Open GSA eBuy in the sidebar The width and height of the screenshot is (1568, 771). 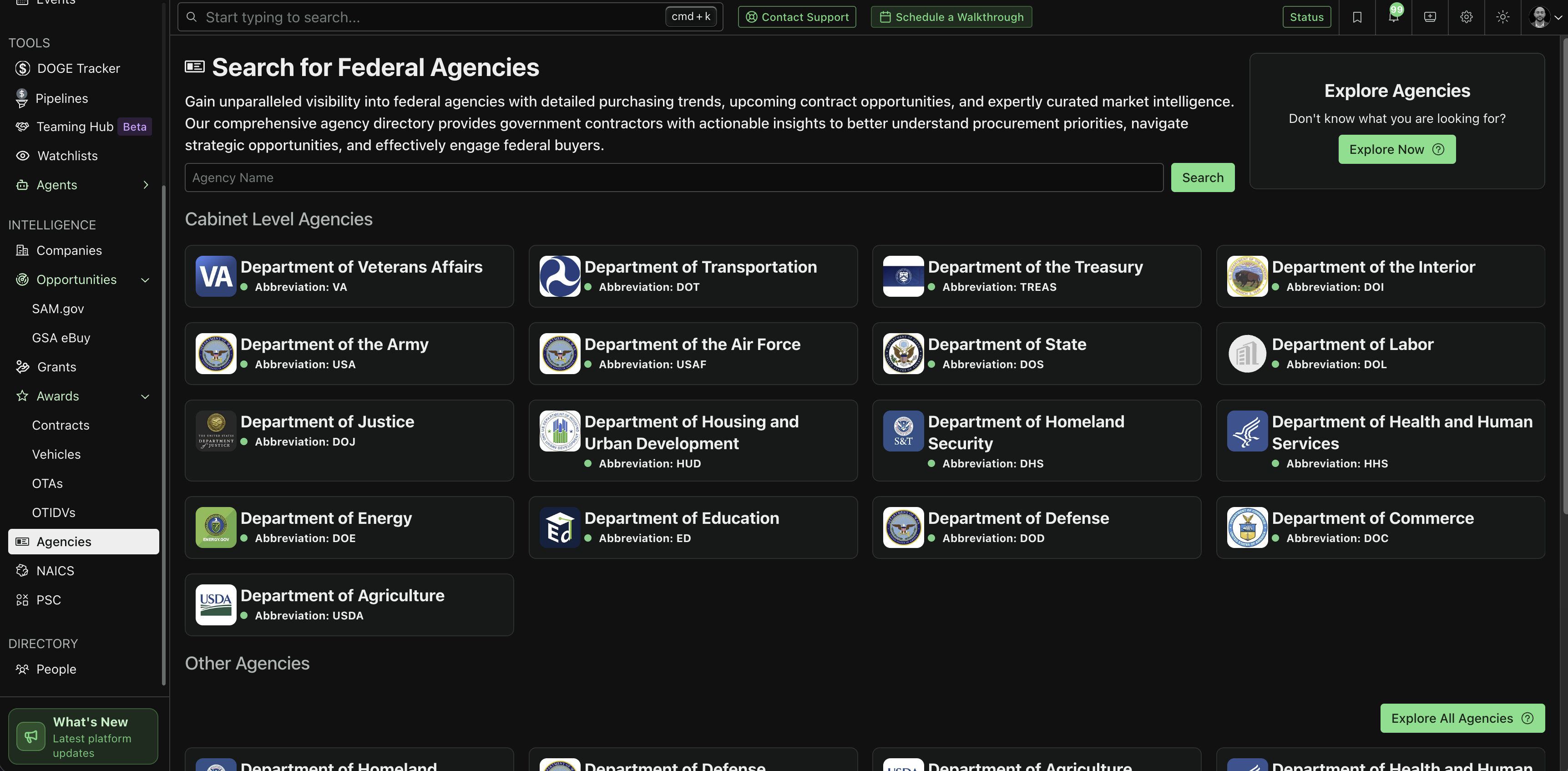[x=61, y=338]
